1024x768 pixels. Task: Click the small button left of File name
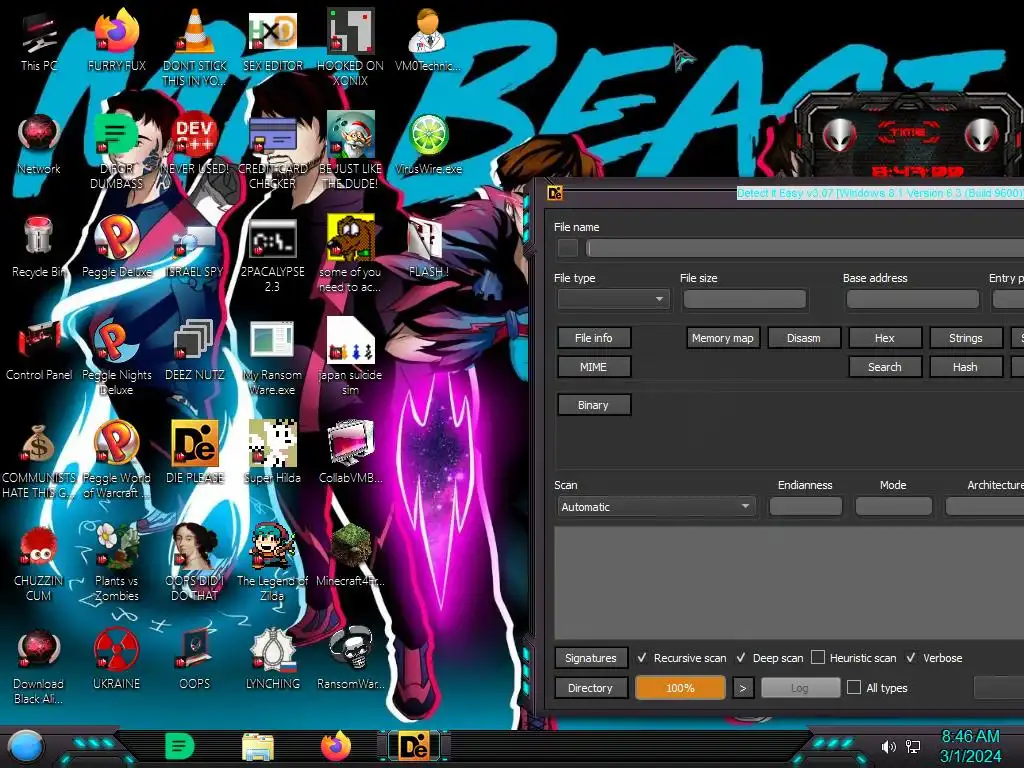pos(568,248)
